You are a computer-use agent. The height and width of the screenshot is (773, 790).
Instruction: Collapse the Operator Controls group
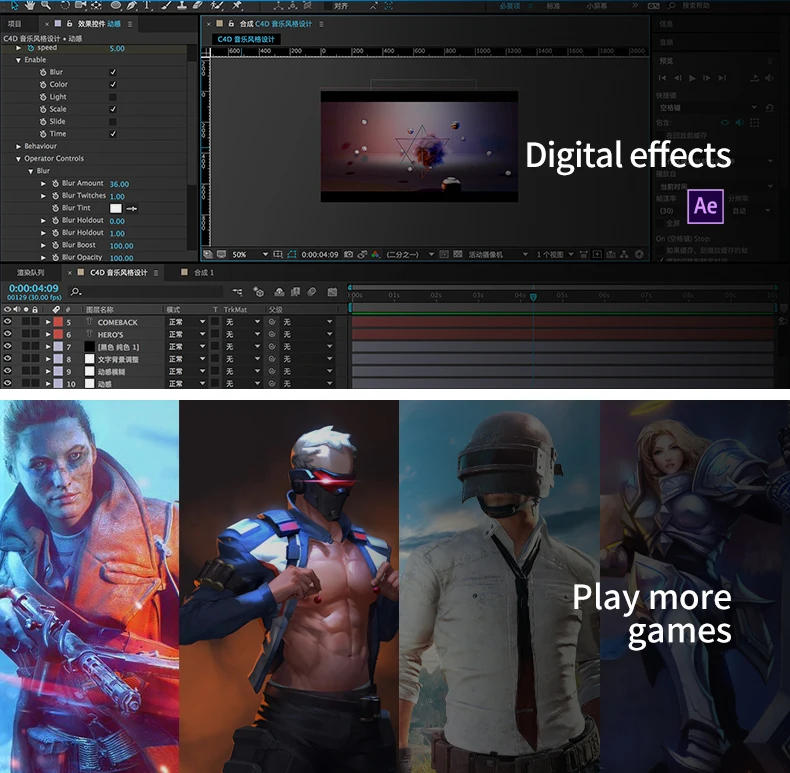tap(18, 159)
